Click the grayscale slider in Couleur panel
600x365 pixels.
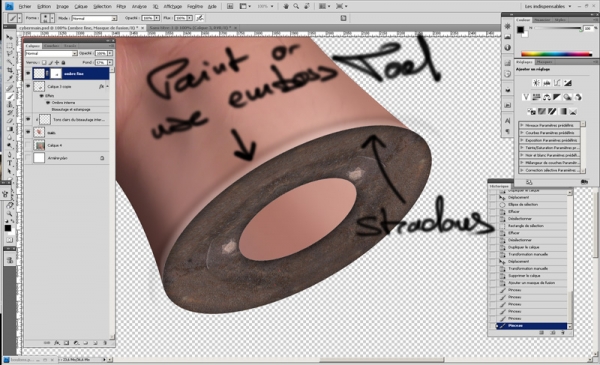click(x=558, y=28)
